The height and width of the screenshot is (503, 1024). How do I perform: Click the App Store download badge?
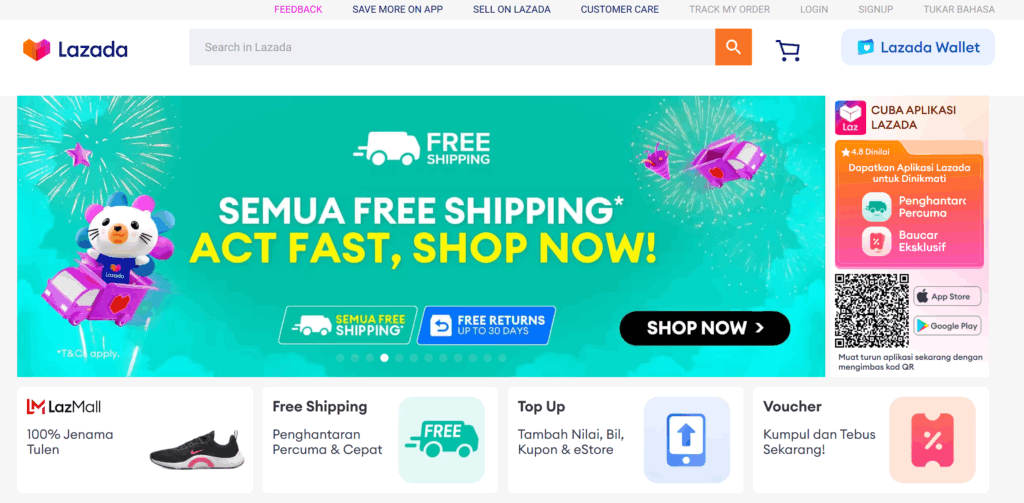point(947,297)
